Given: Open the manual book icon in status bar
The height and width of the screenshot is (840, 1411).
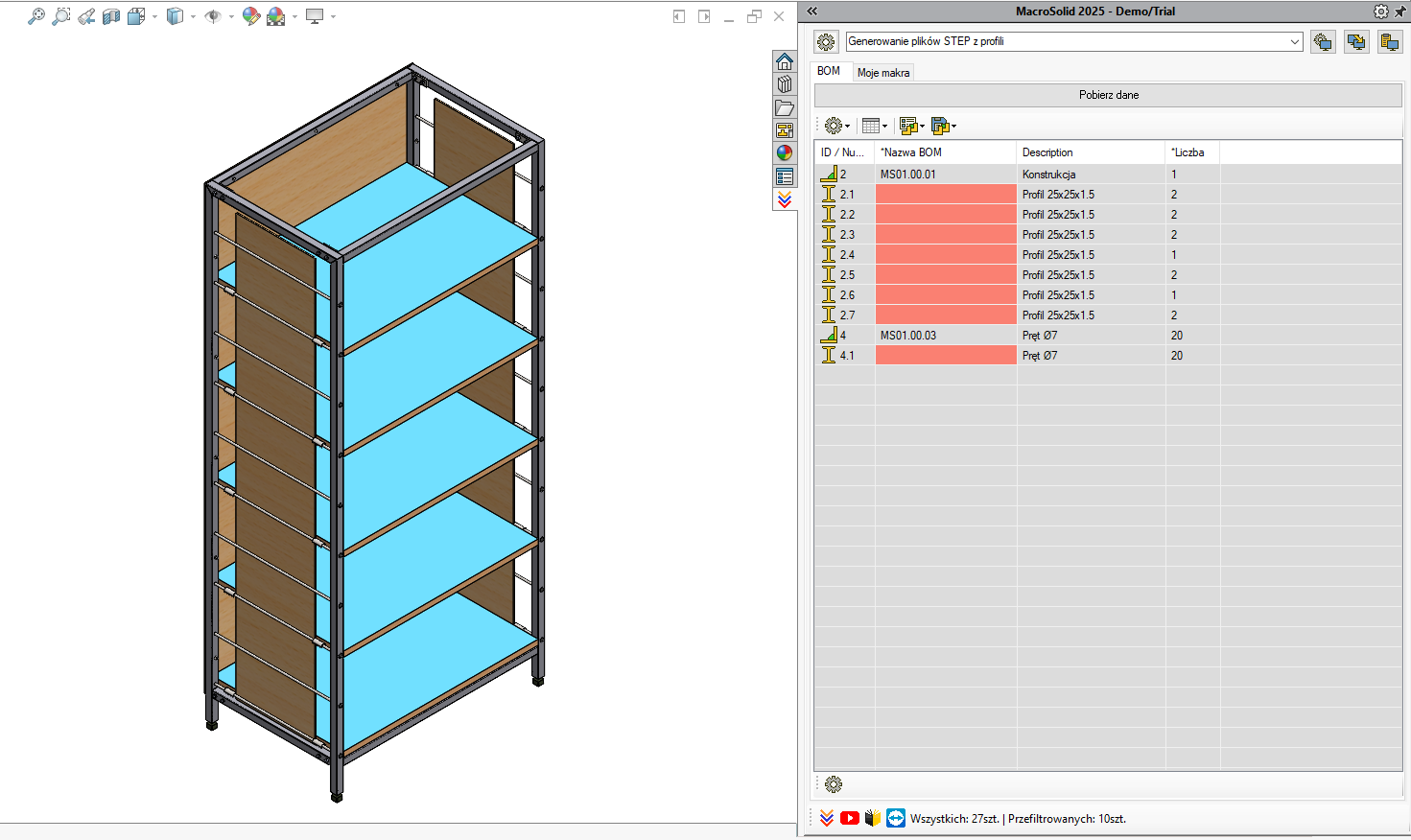Looking at the screenshot, I should 873,818.
